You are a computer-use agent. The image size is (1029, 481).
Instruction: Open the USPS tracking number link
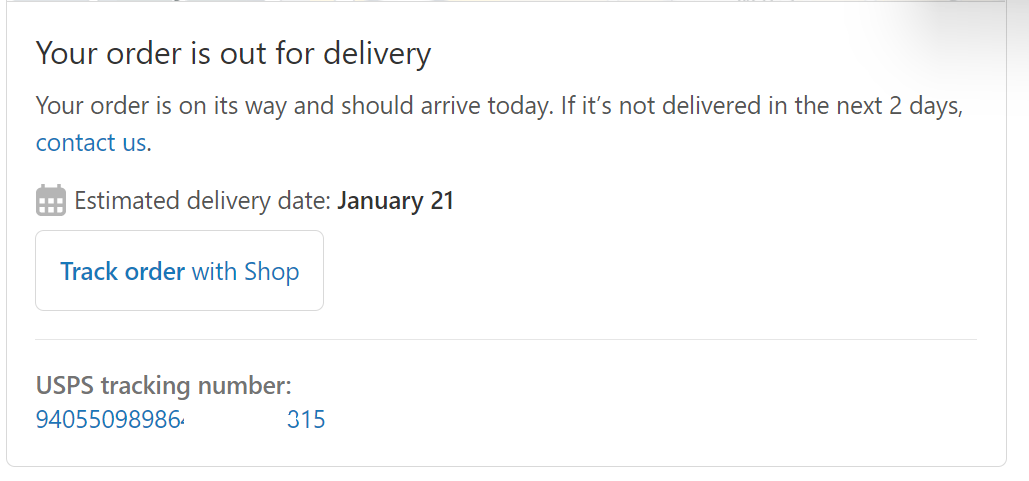180,419
